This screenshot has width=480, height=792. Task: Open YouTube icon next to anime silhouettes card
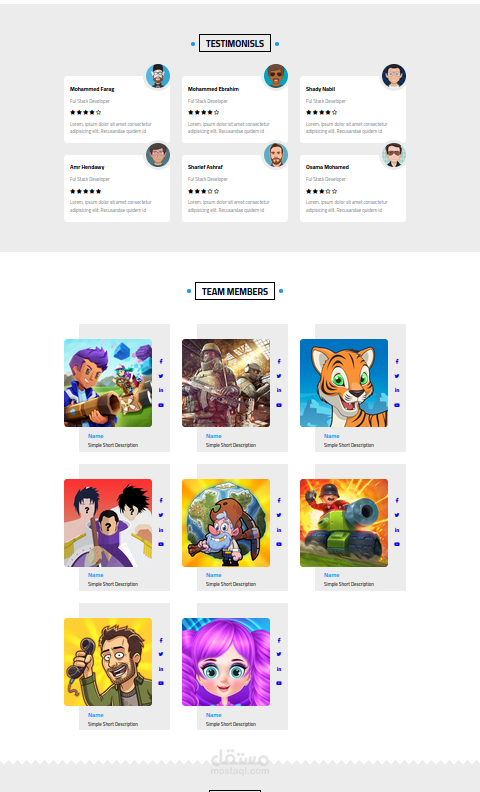161,544
